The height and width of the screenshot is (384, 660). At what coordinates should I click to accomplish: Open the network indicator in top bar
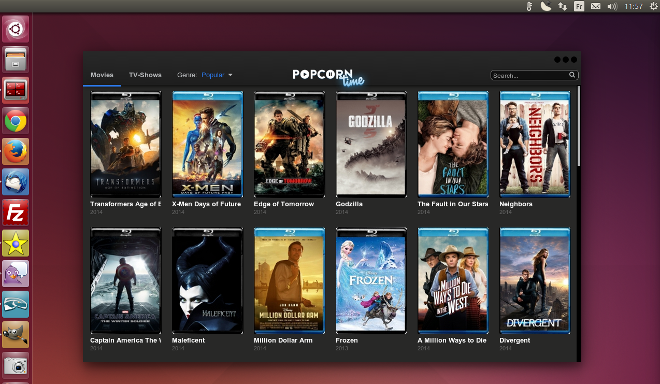pyautogui.click(x=562, y=6)
